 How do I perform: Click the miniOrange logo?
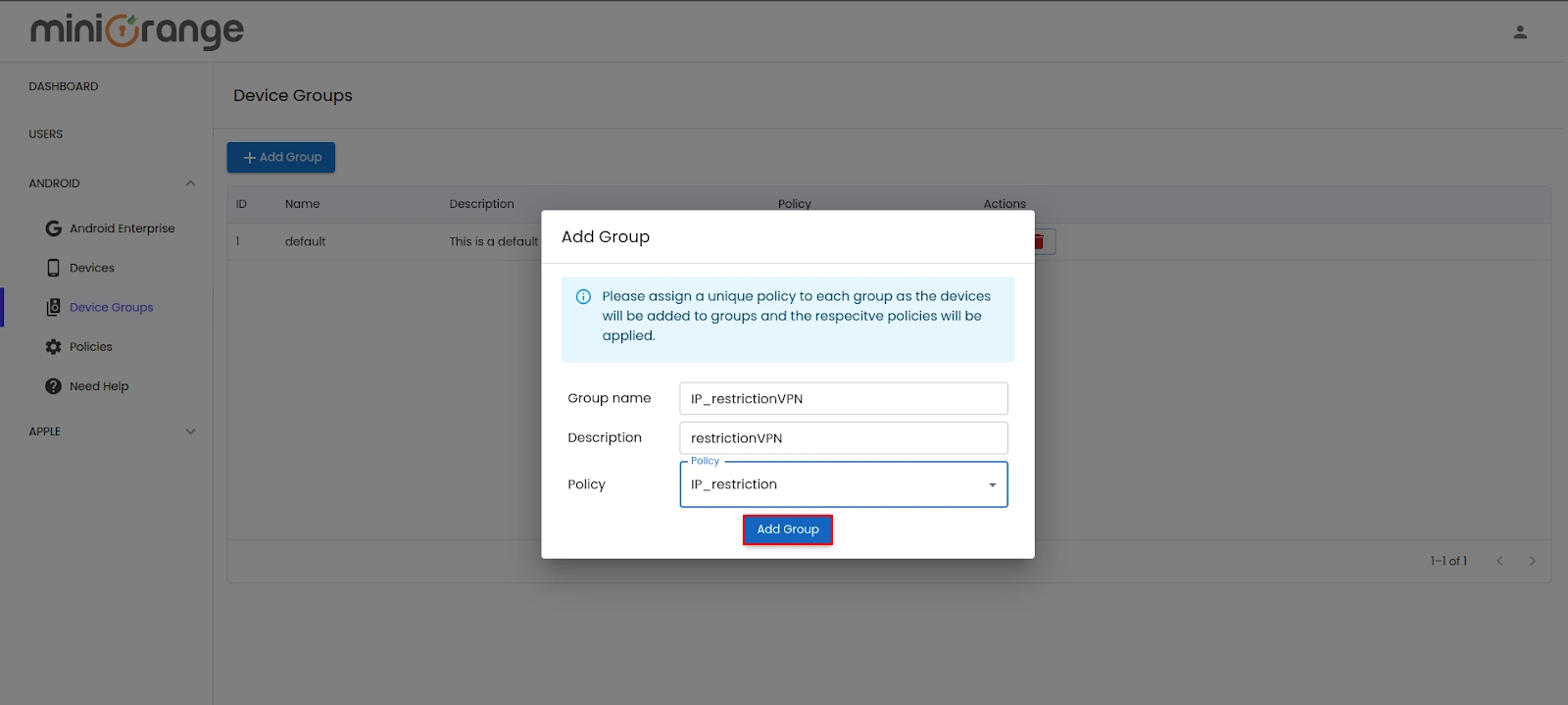[x=136, y=31]
